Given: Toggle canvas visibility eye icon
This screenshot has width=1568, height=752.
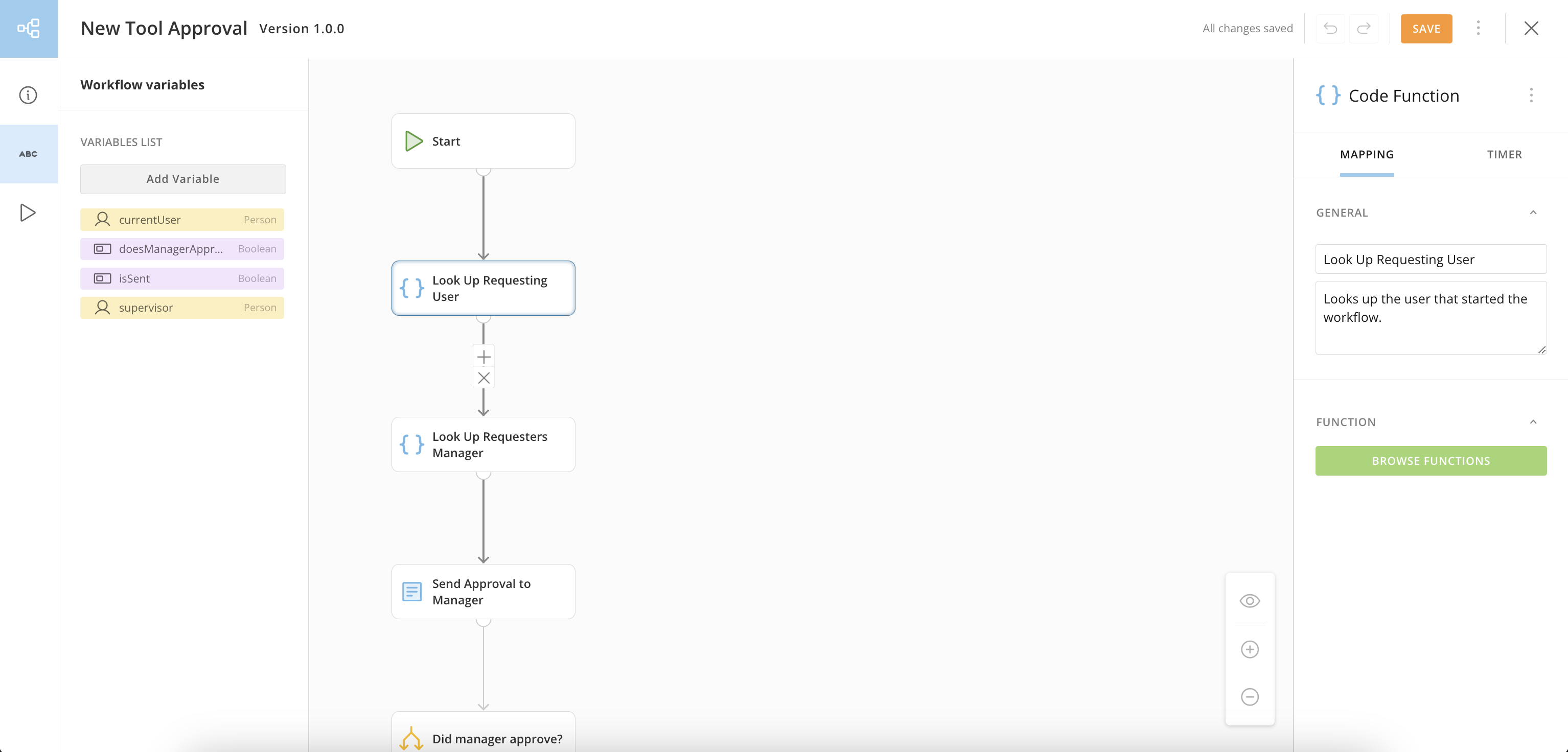Looking at the screenshot, I should click(1249, 601).
